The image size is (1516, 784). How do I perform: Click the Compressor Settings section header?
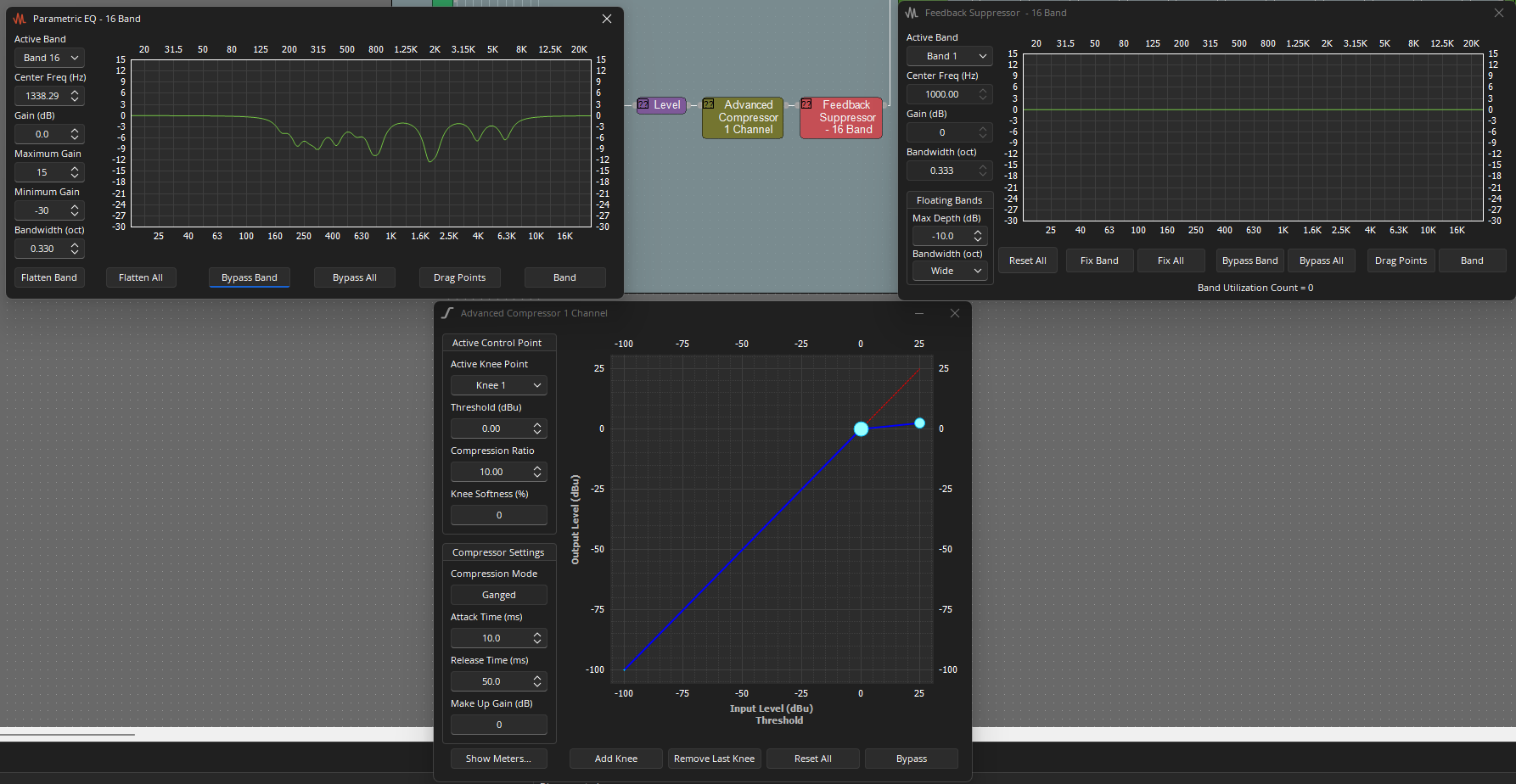(x=498, y=552)
